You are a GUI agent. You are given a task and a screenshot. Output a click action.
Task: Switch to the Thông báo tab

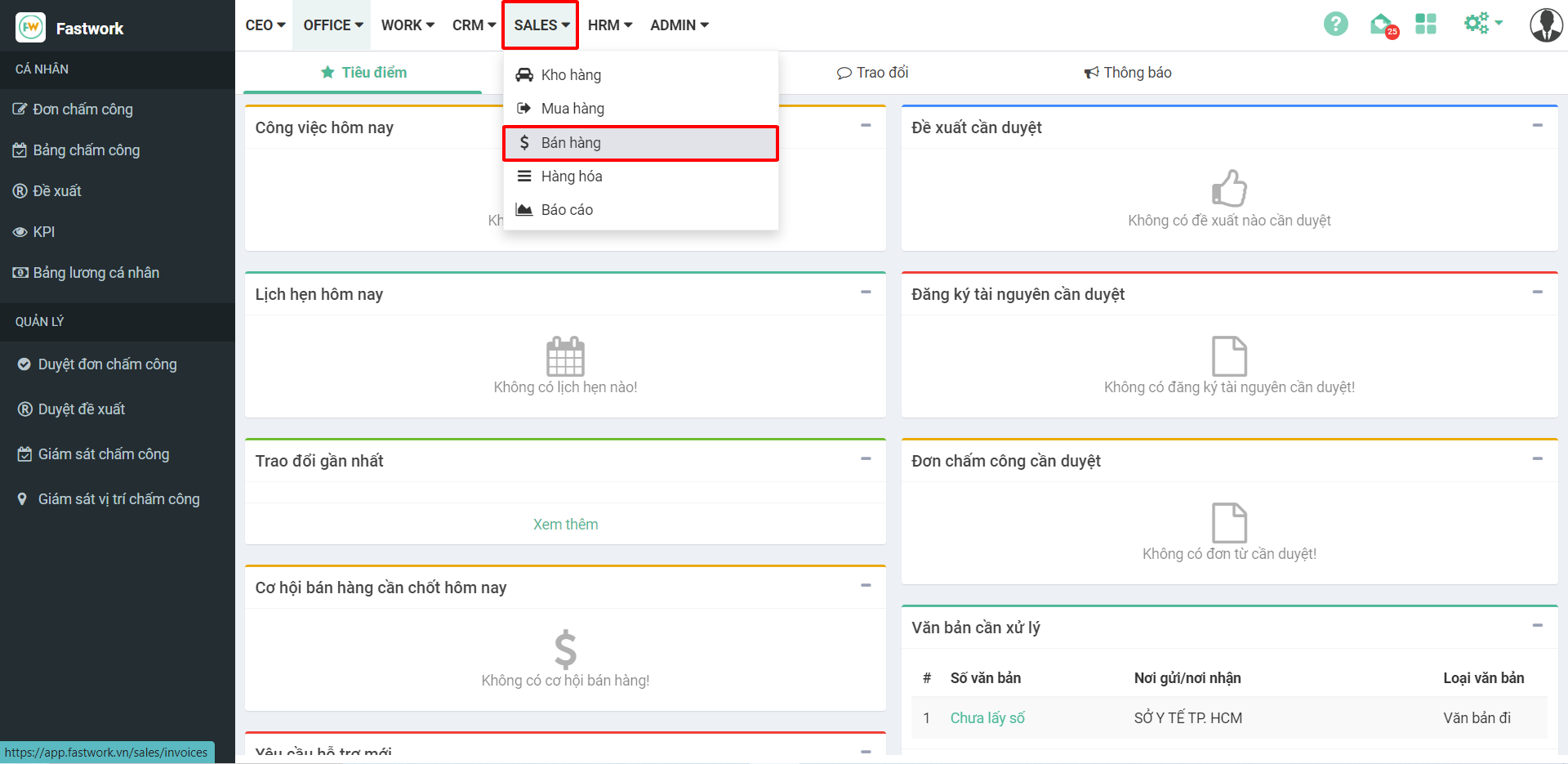pos(1128,73)
